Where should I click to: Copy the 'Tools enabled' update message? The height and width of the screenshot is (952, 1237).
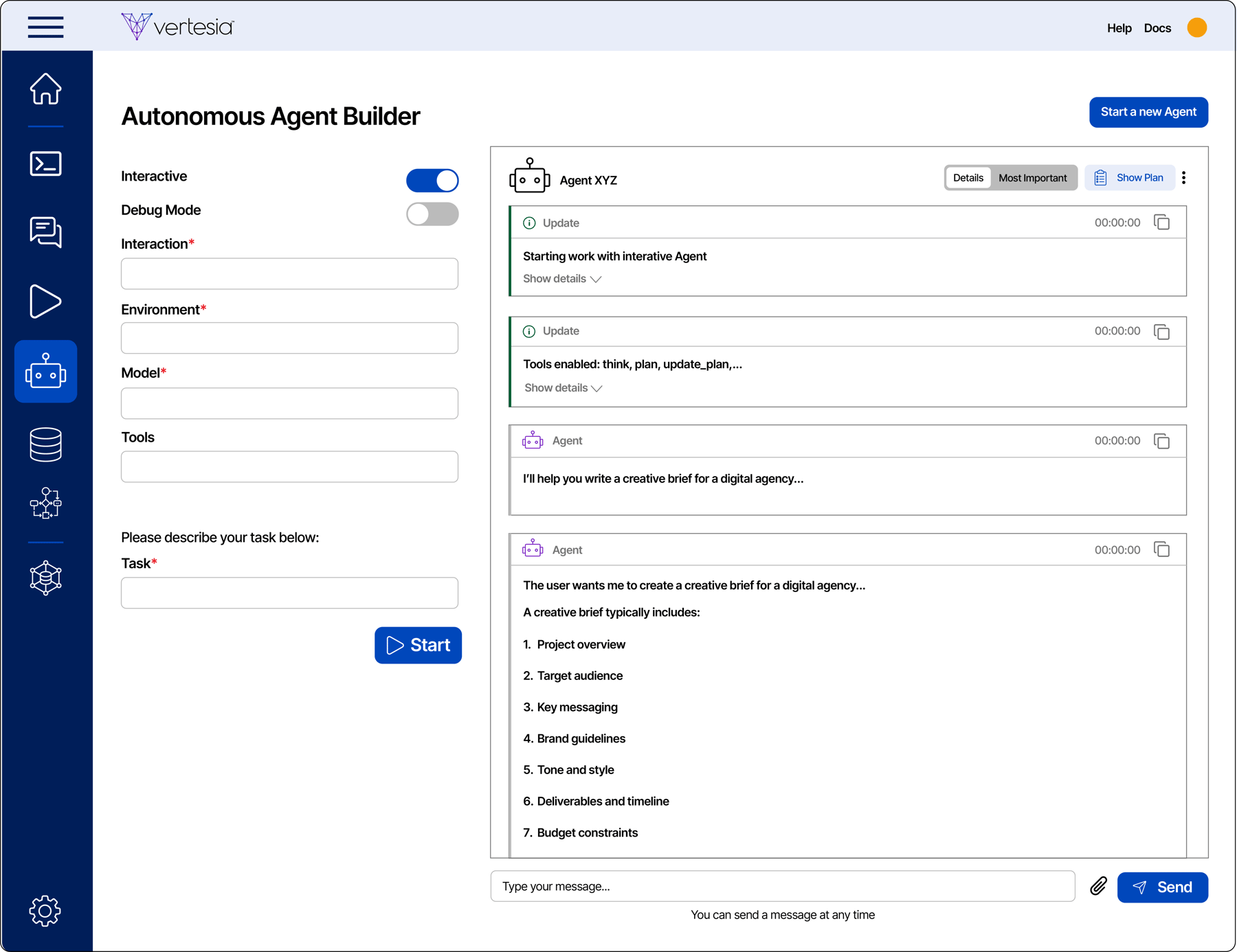tap(1161, 332)
